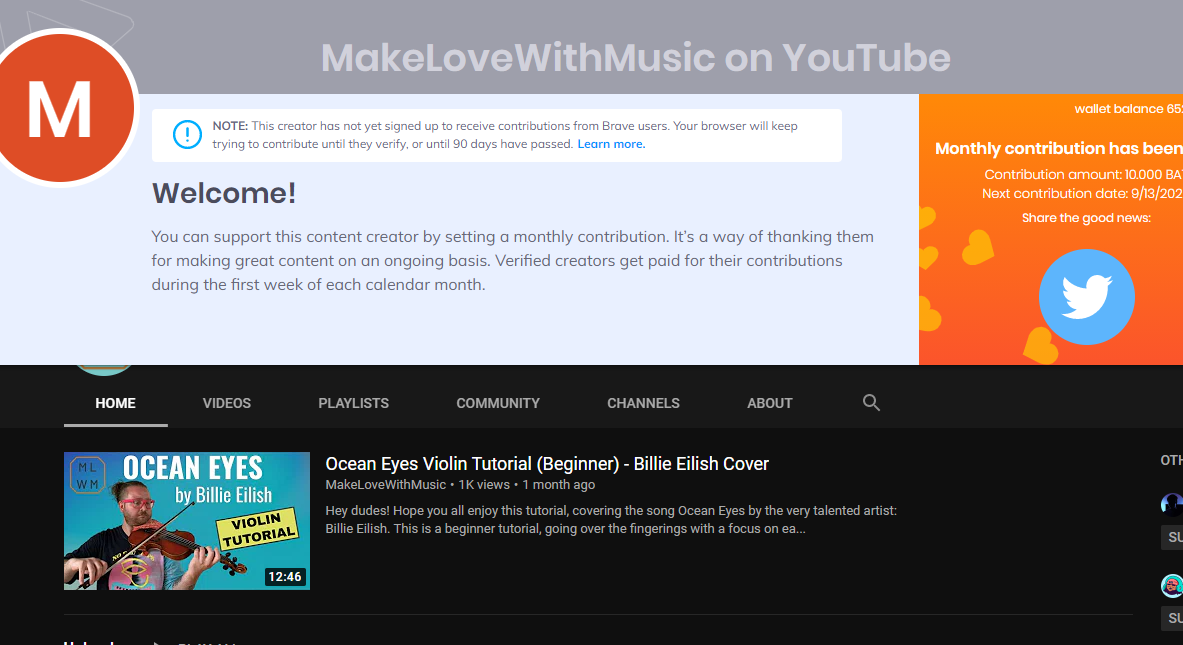
Task: Click the Next contribution date line
Action: [1082, 194]
